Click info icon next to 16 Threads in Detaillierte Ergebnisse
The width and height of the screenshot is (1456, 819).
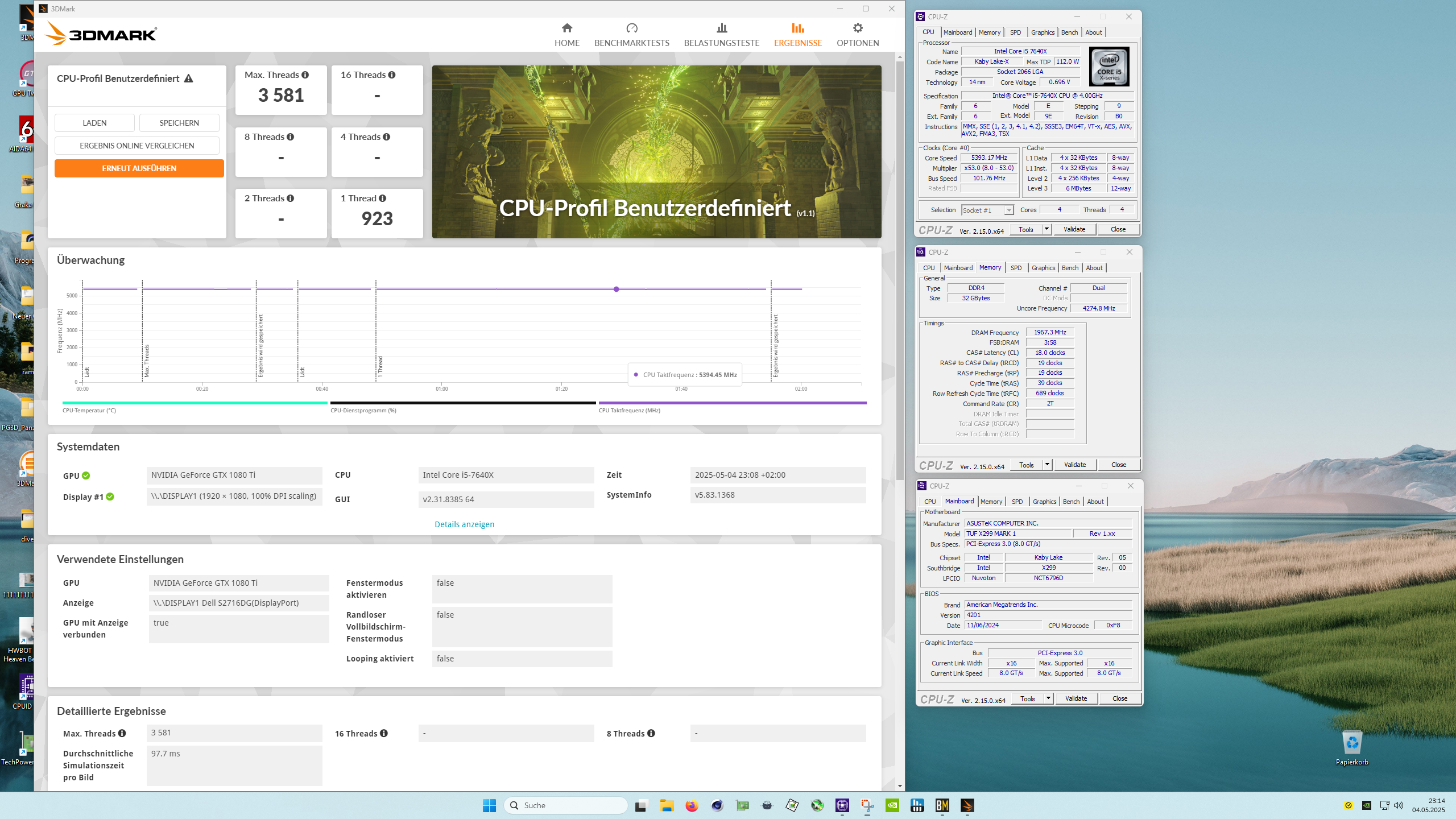(384, 733)
